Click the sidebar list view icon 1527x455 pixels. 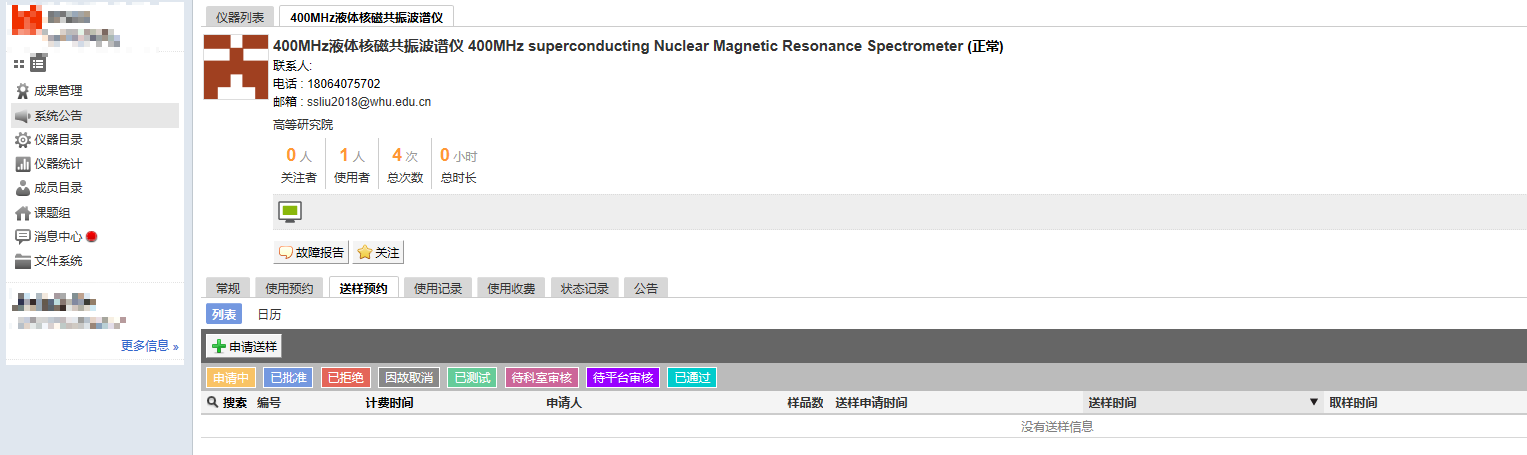(x=38, y=63)
